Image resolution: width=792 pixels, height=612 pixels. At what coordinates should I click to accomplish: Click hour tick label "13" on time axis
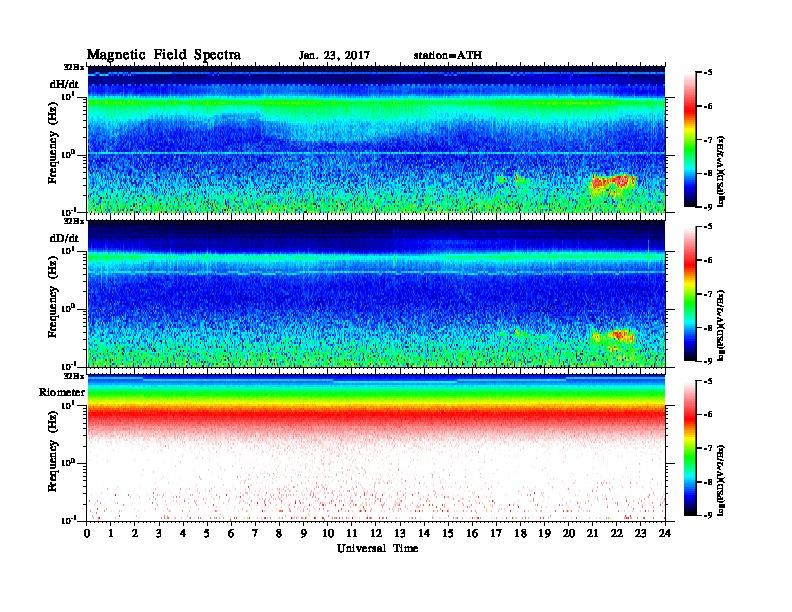tap(400, 534)
